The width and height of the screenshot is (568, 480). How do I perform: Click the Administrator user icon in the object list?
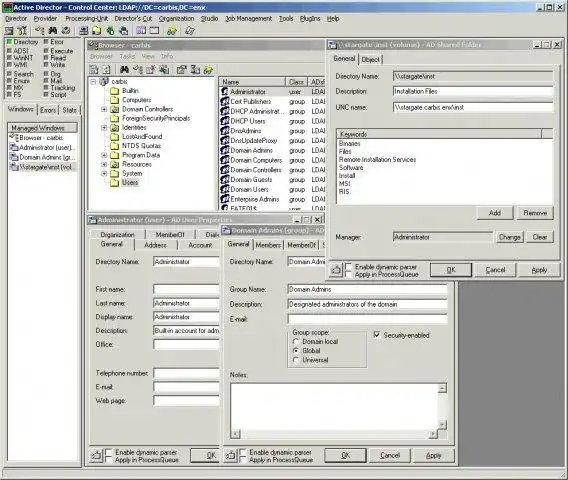(x=225, y=92)
